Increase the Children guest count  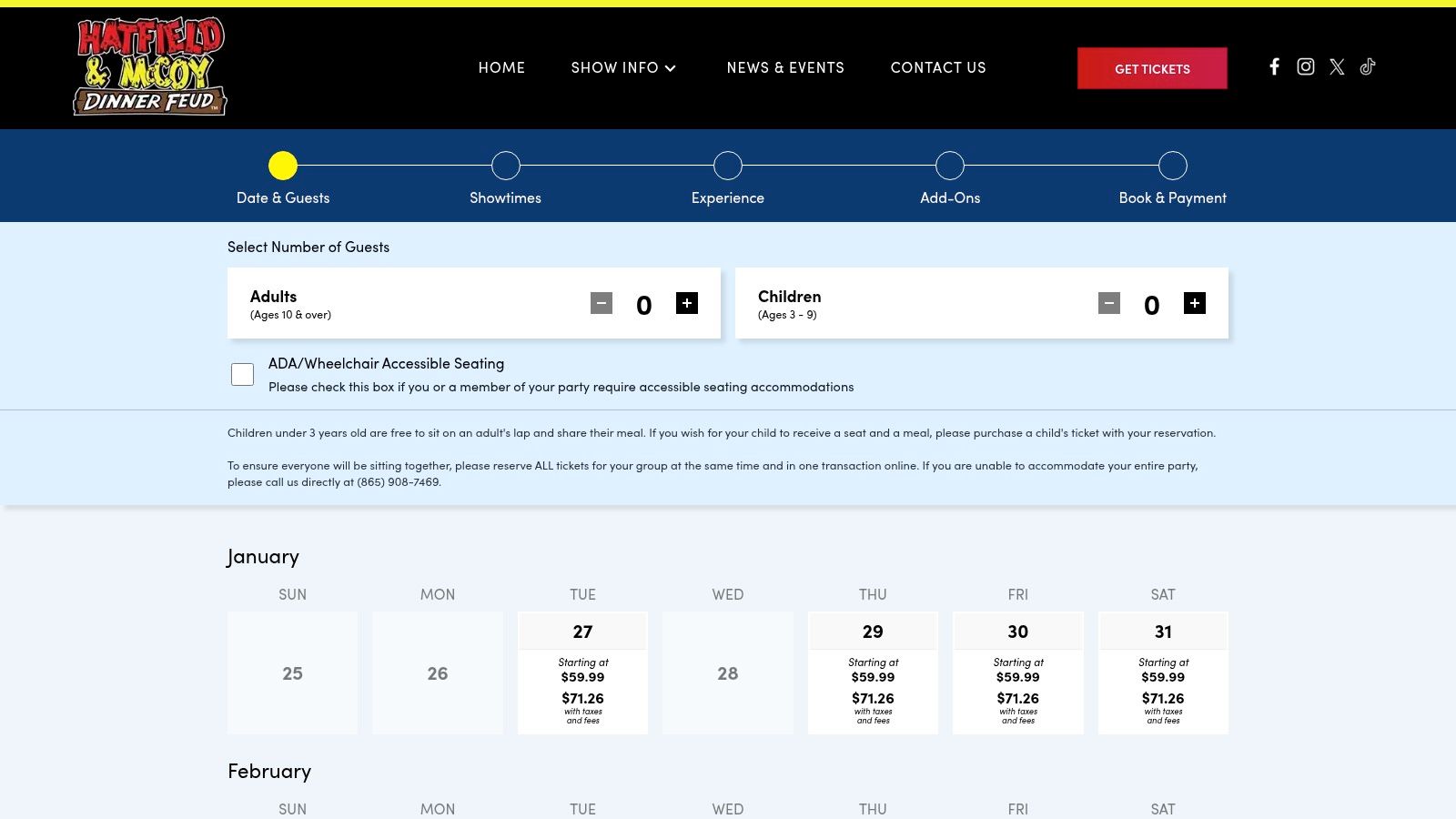pyautogui.click(x=1195, y=303)
